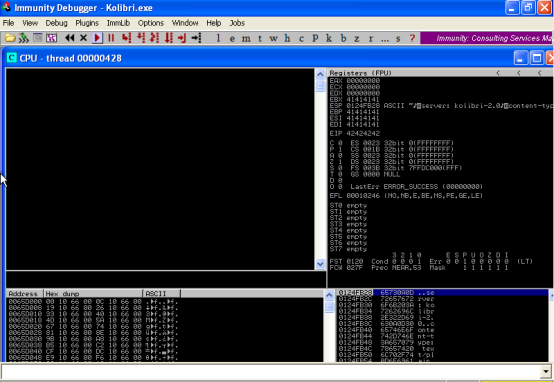Click the 'z' toolbar button
The width and height of the screenshot is (554, 382).
click(357, 38)
